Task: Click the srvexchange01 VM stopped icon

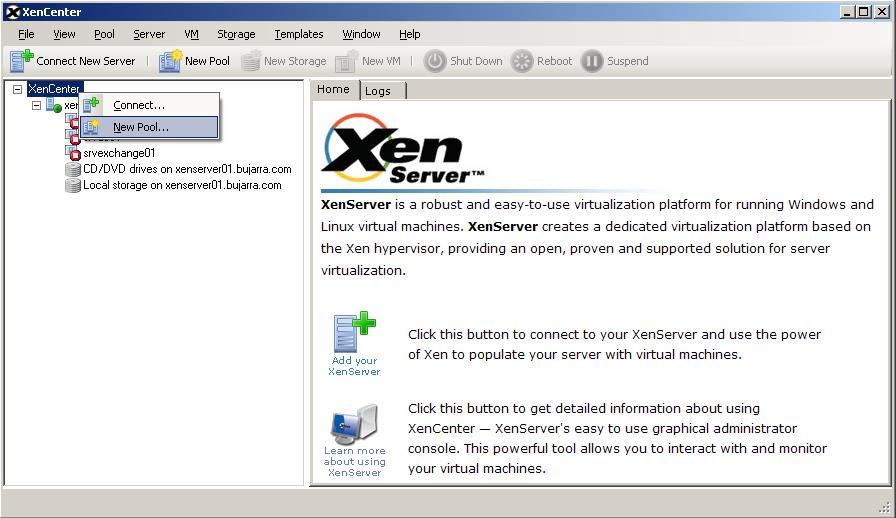Action: 73,153
